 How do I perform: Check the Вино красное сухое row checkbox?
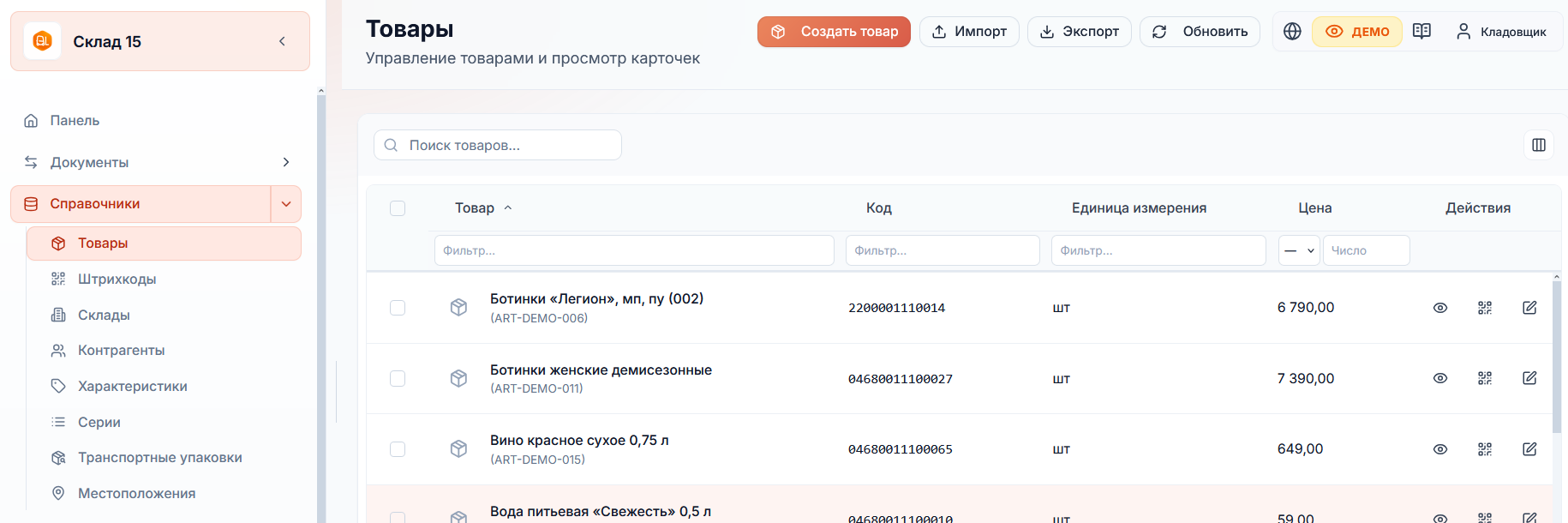[x=398, y=449]
